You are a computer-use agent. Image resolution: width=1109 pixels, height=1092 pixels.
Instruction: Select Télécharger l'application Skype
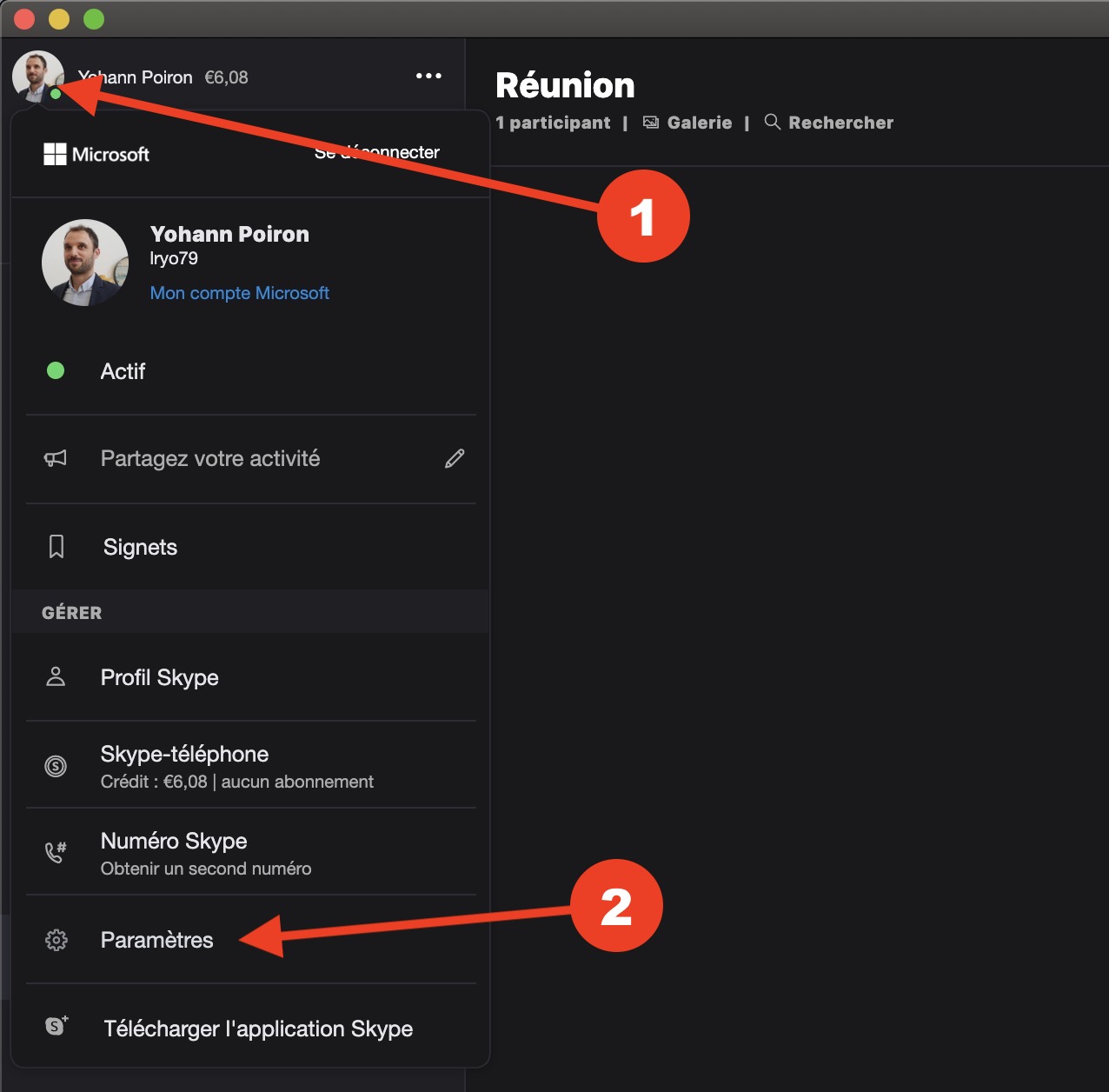point(258,1029)
